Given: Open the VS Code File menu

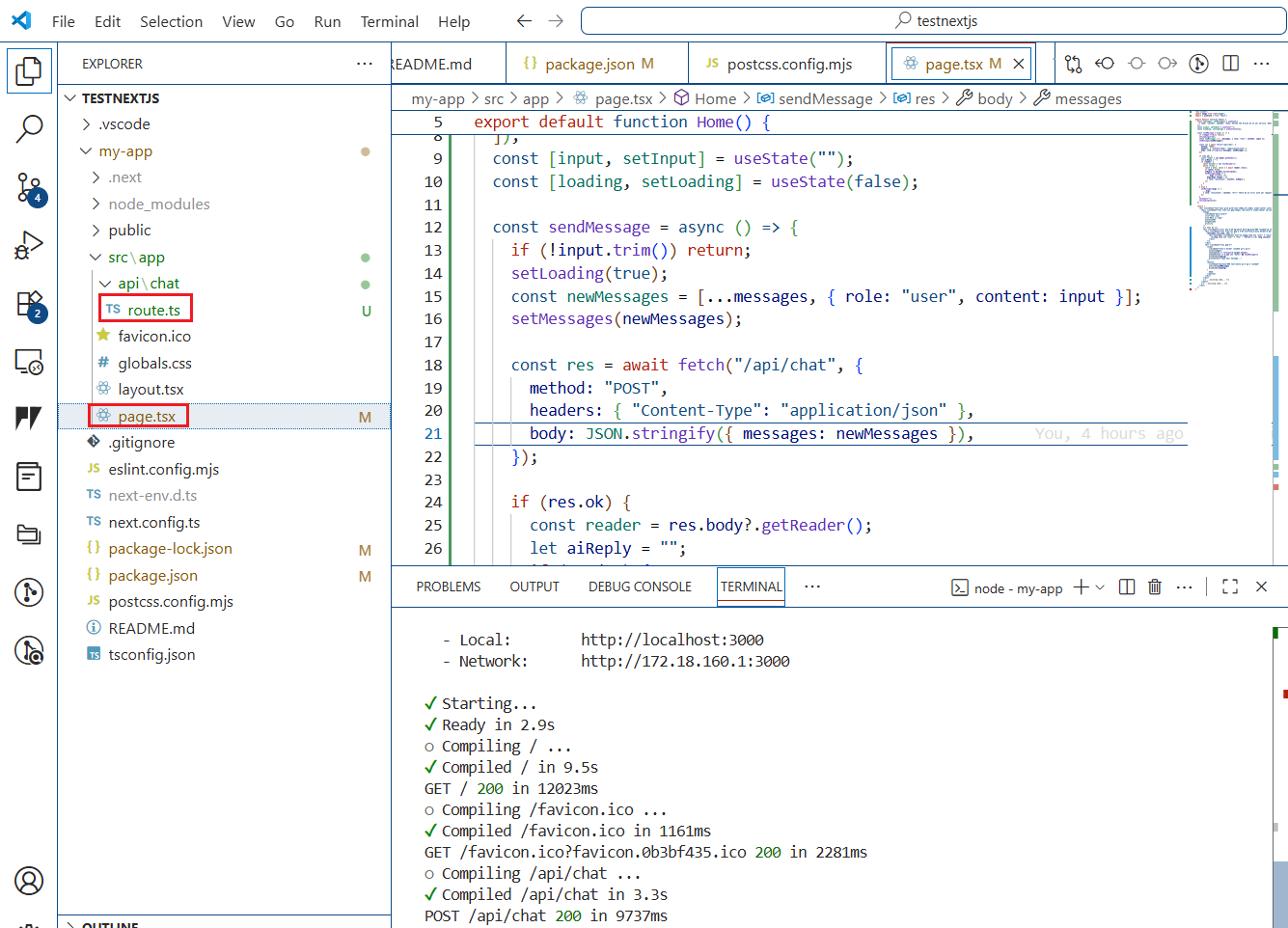Looking at the screenshot, I should 64,21.
